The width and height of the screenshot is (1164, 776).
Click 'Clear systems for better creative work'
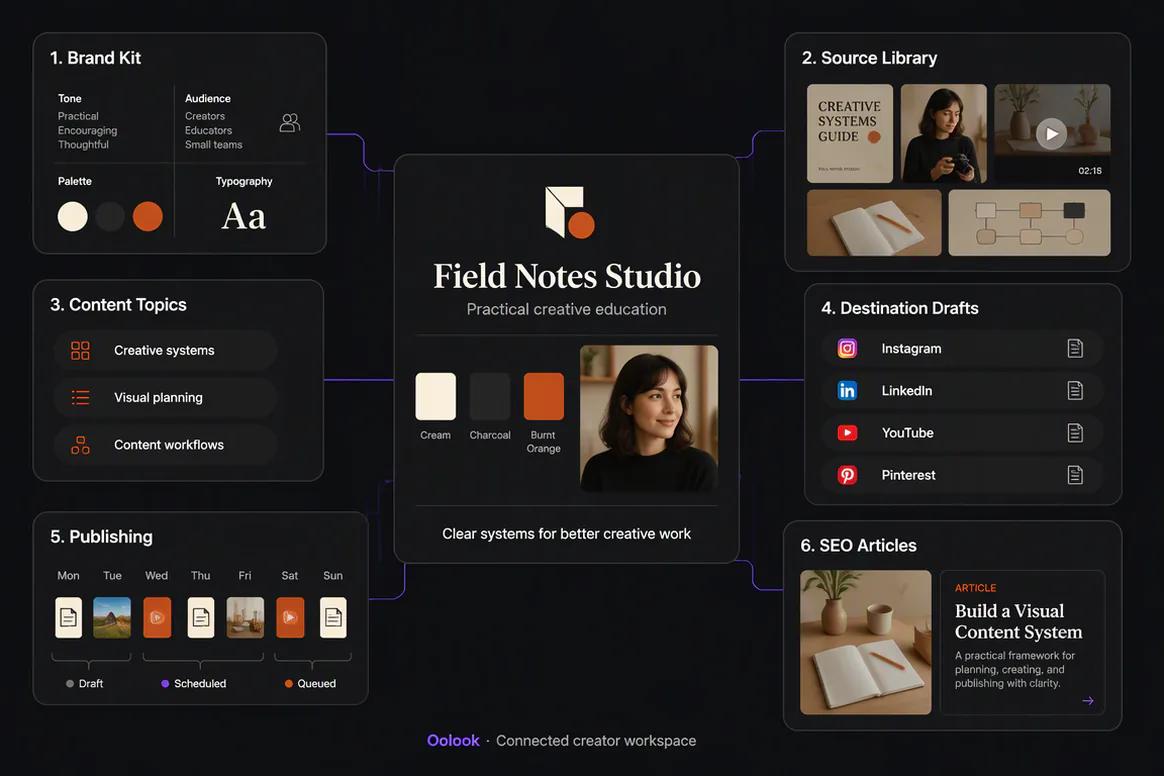566,534
